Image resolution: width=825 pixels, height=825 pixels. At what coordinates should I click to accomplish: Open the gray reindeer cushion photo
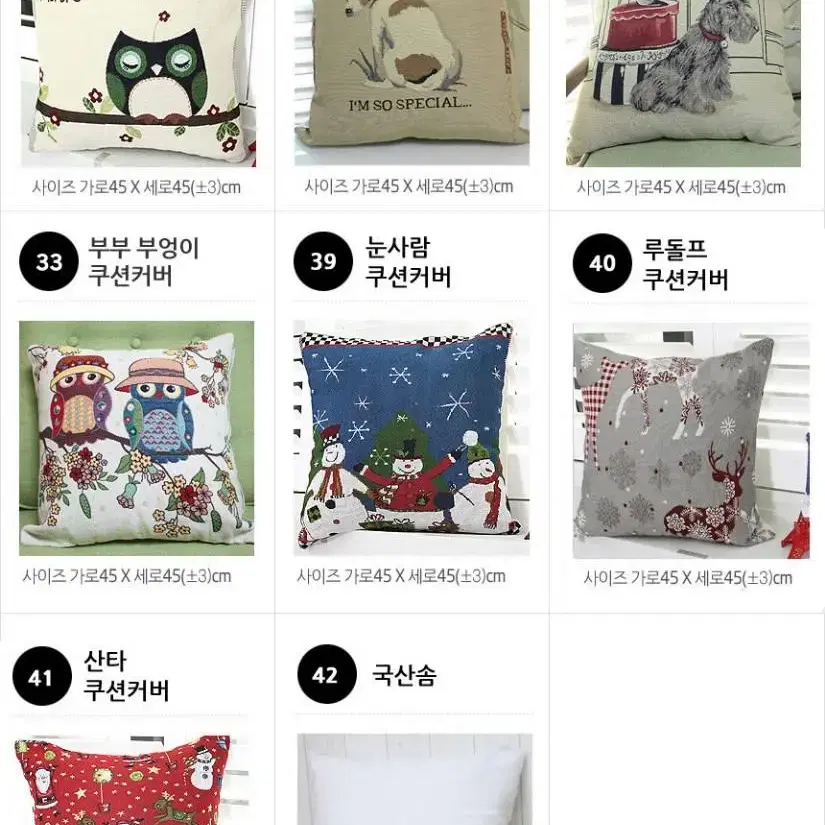click(691, 441)
